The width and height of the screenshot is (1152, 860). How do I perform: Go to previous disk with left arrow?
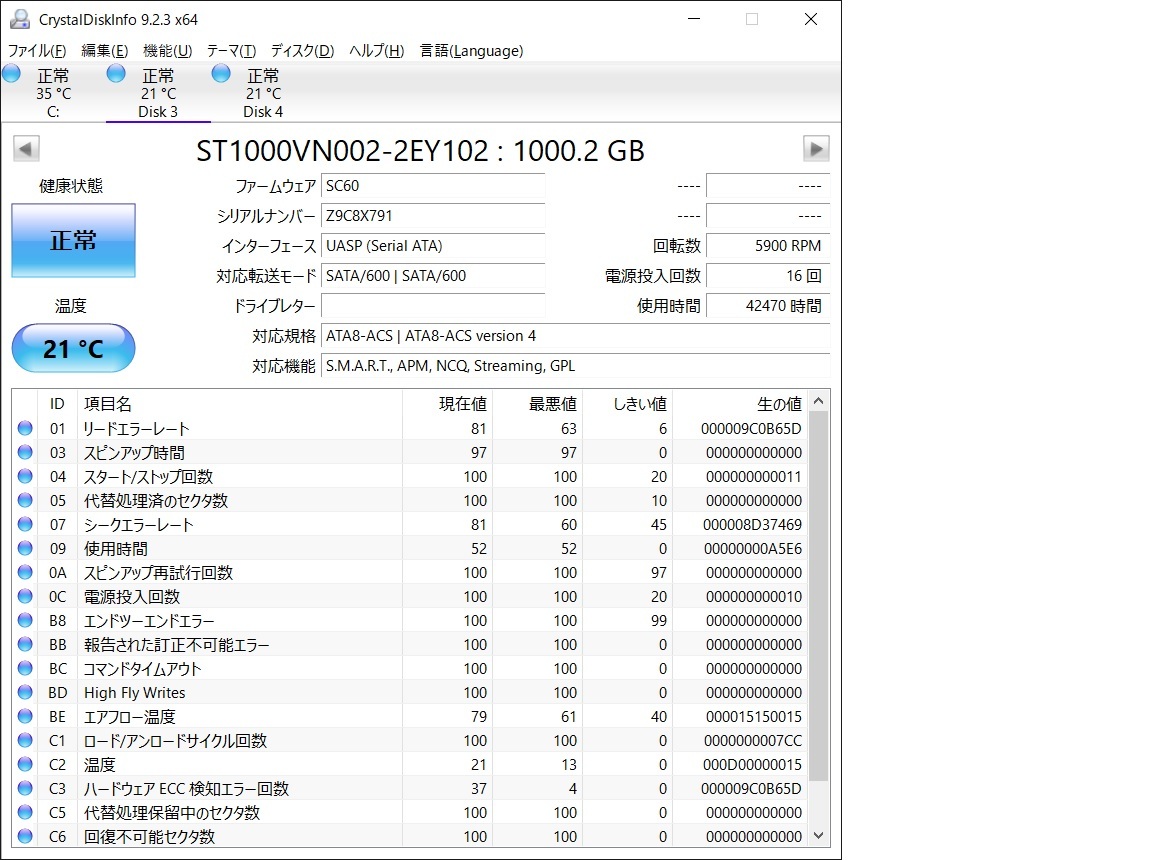(x=26, y=149)
